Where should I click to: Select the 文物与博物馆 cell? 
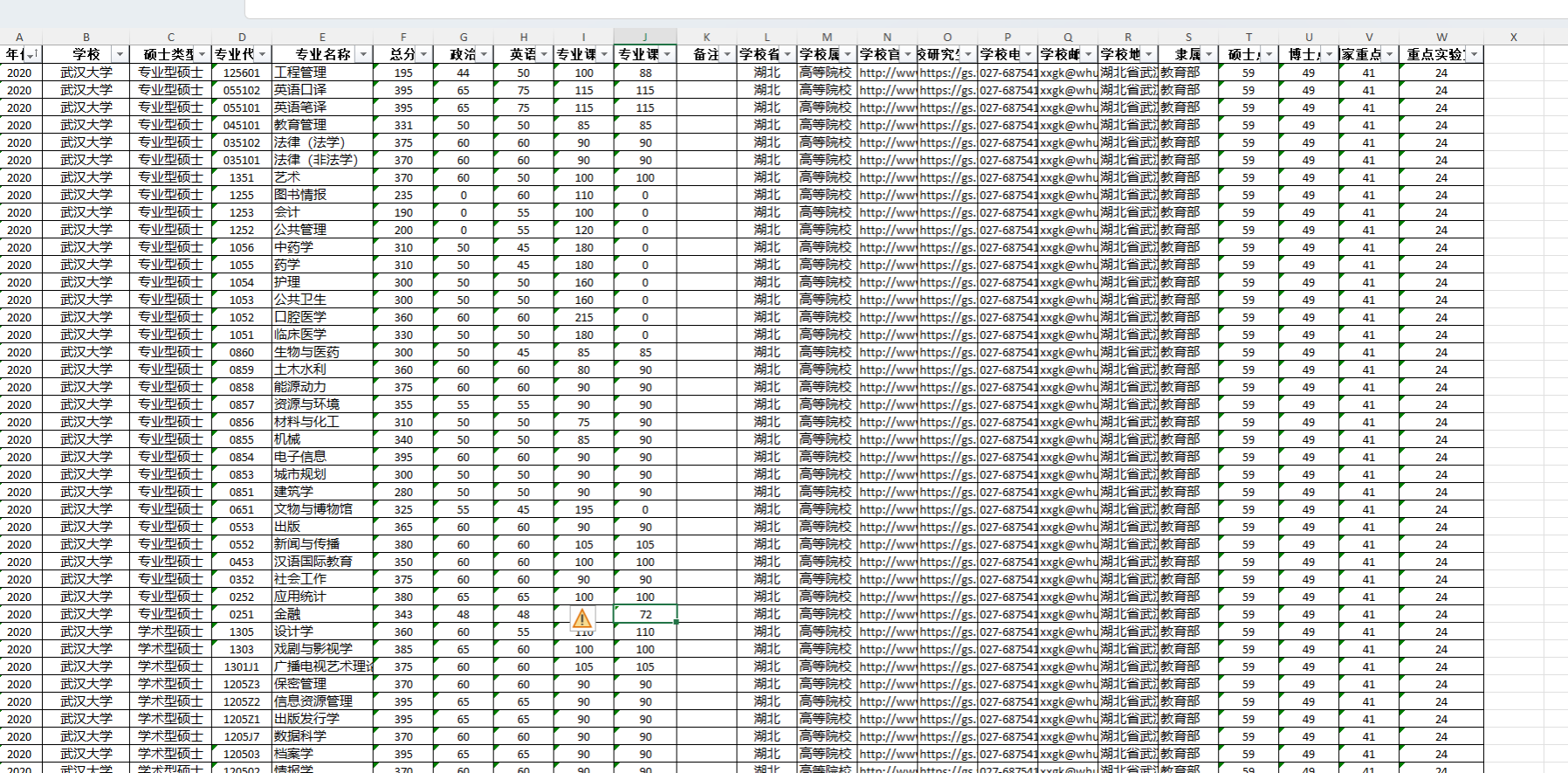click(322, 509)
